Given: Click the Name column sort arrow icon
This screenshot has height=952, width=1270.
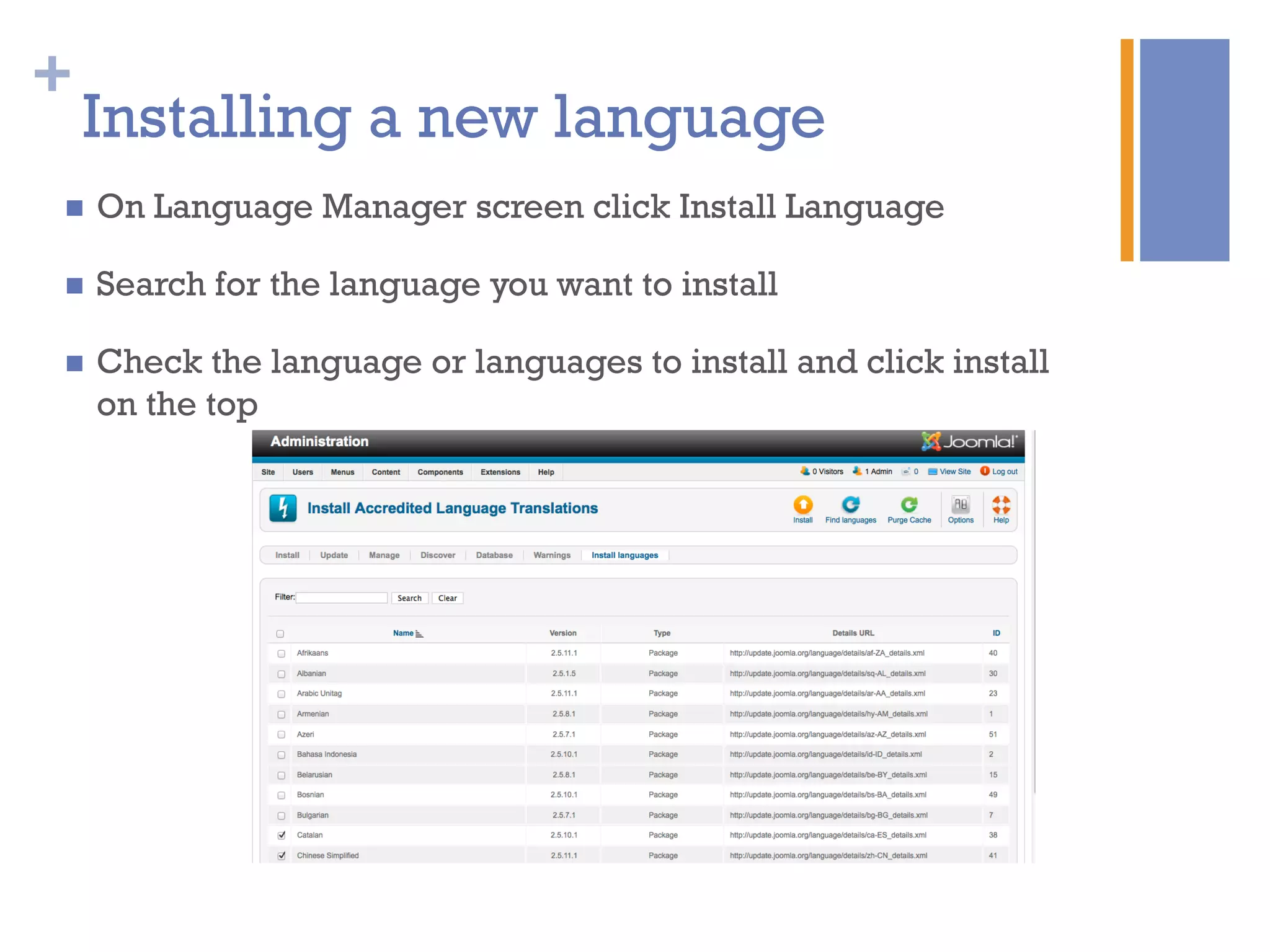Looking at the screenshot, I should pos(419,633).
